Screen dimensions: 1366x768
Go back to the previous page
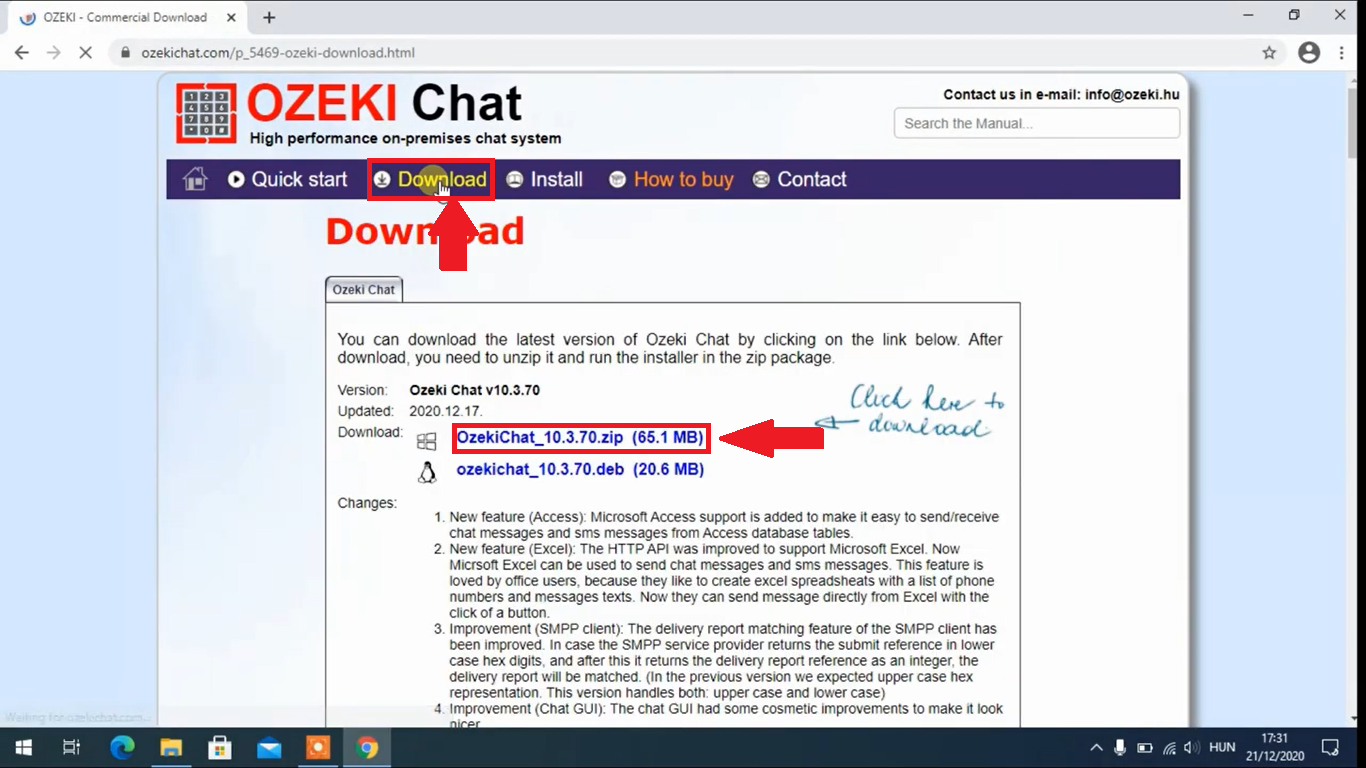pyautogui.click(x=22, y=53)
